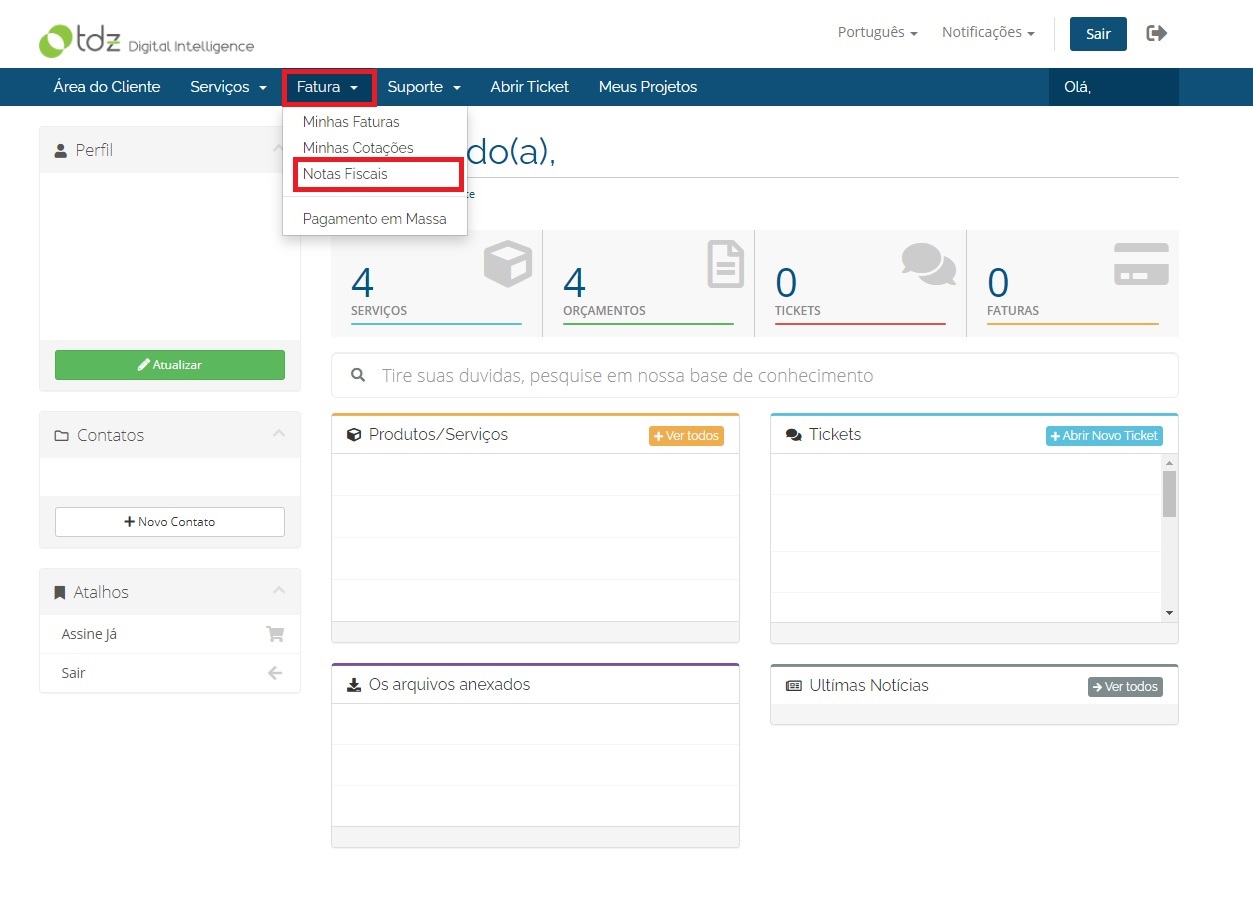The height and width of the screenshot is (899, 1253).
Task: Click the knowledge base search field
Action: coord(755,375)
